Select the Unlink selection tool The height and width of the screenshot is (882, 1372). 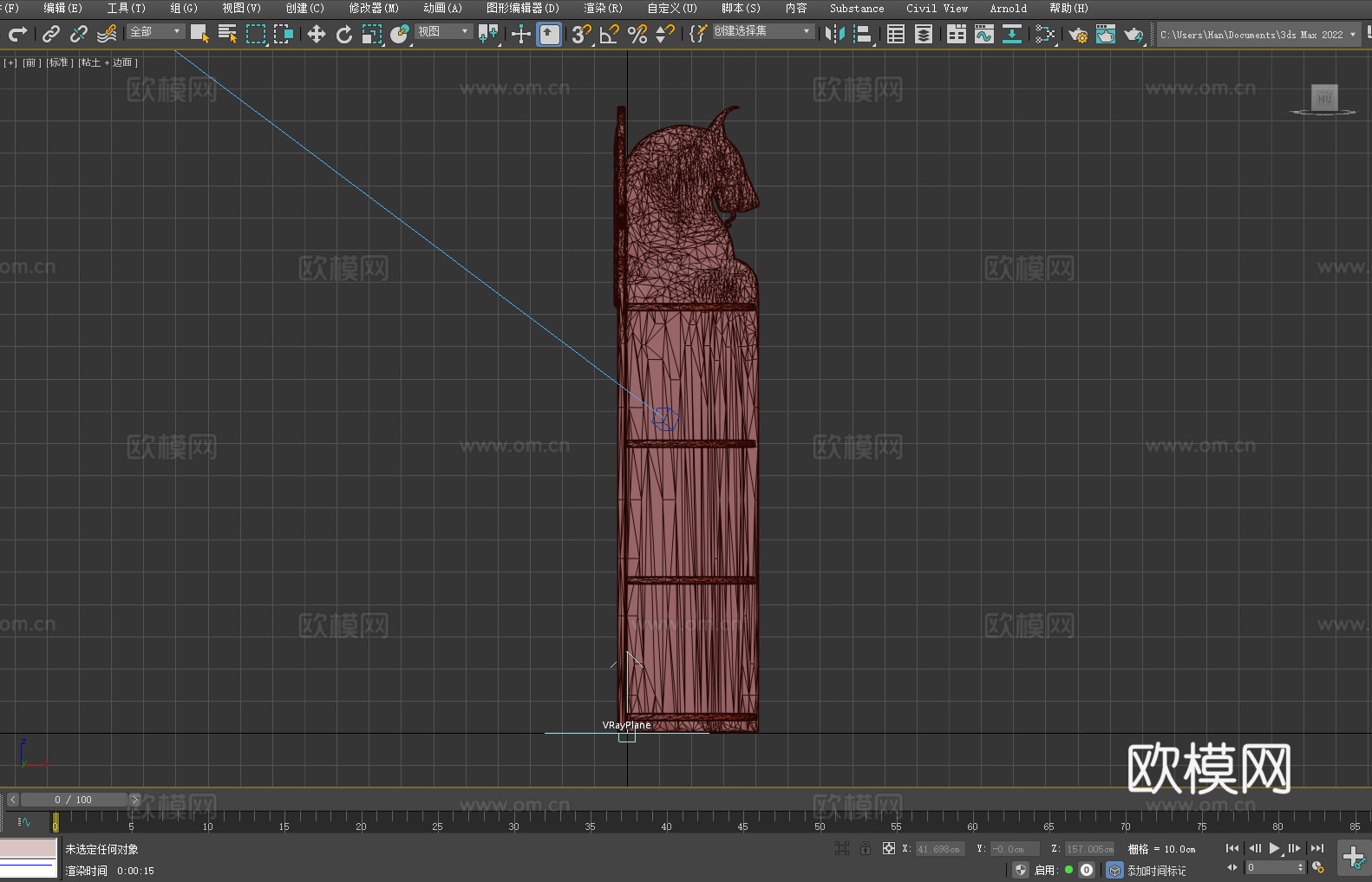[79, 34]
